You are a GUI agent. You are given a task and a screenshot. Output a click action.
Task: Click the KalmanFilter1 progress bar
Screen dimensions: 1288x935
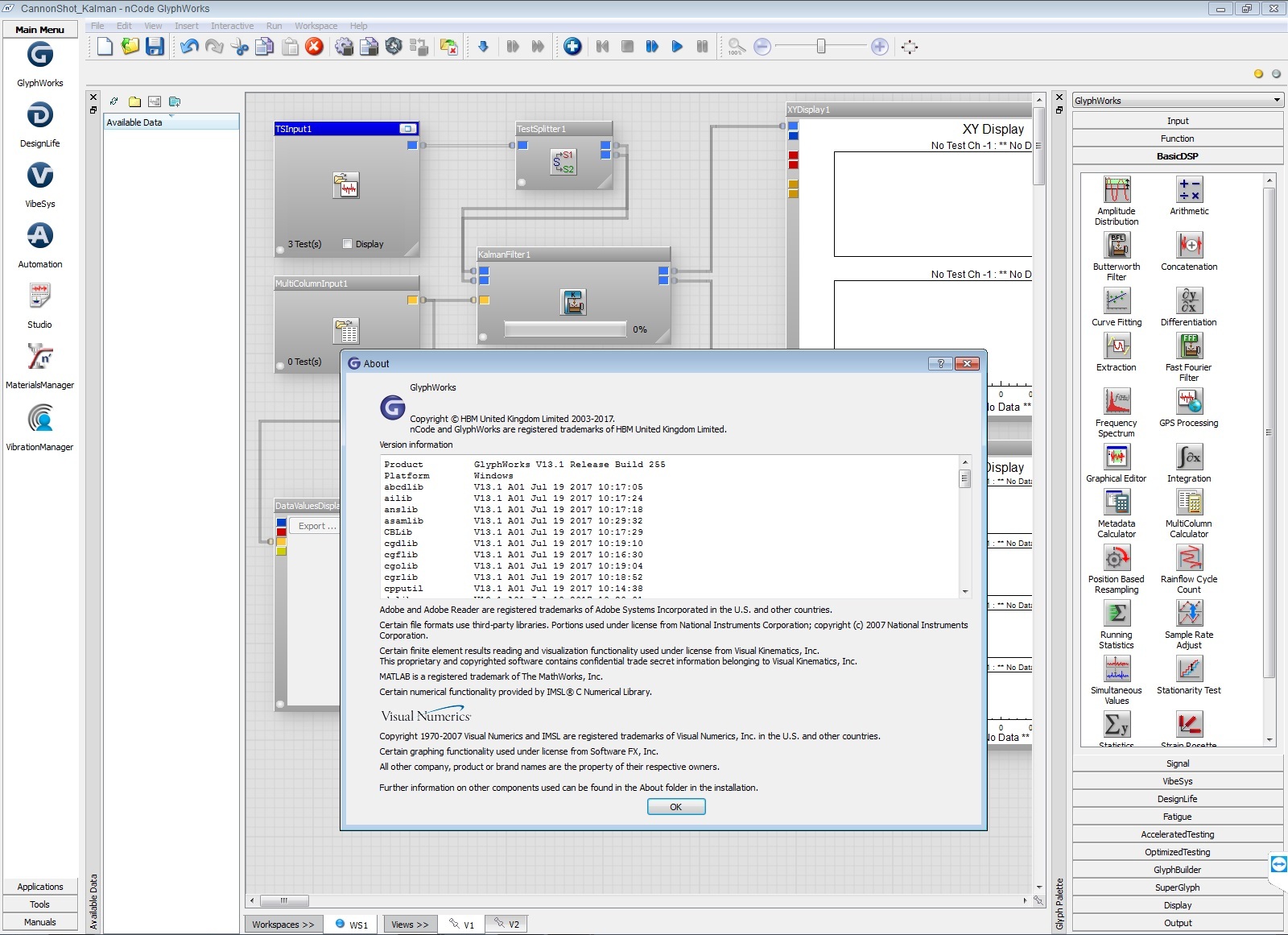click(565, 329)
